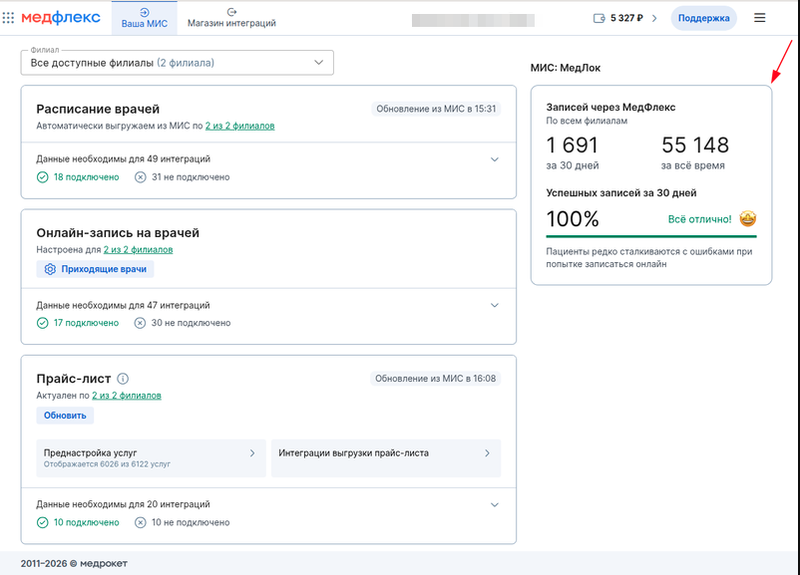The image size is (800, 575).
Task: Click the Поддержка button
Action: click(704, 18)
